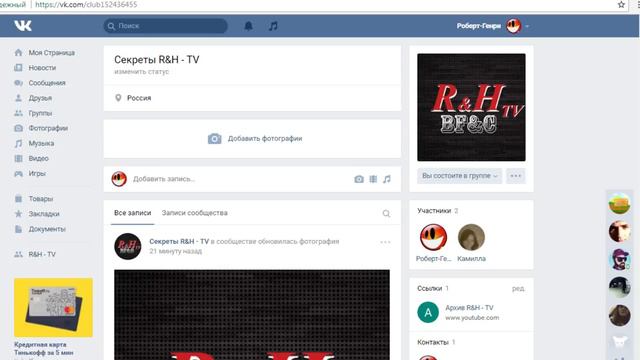Click the user avatar in top header
The width and height of the screenshot is (640, 360).
(x=513, y=26)
